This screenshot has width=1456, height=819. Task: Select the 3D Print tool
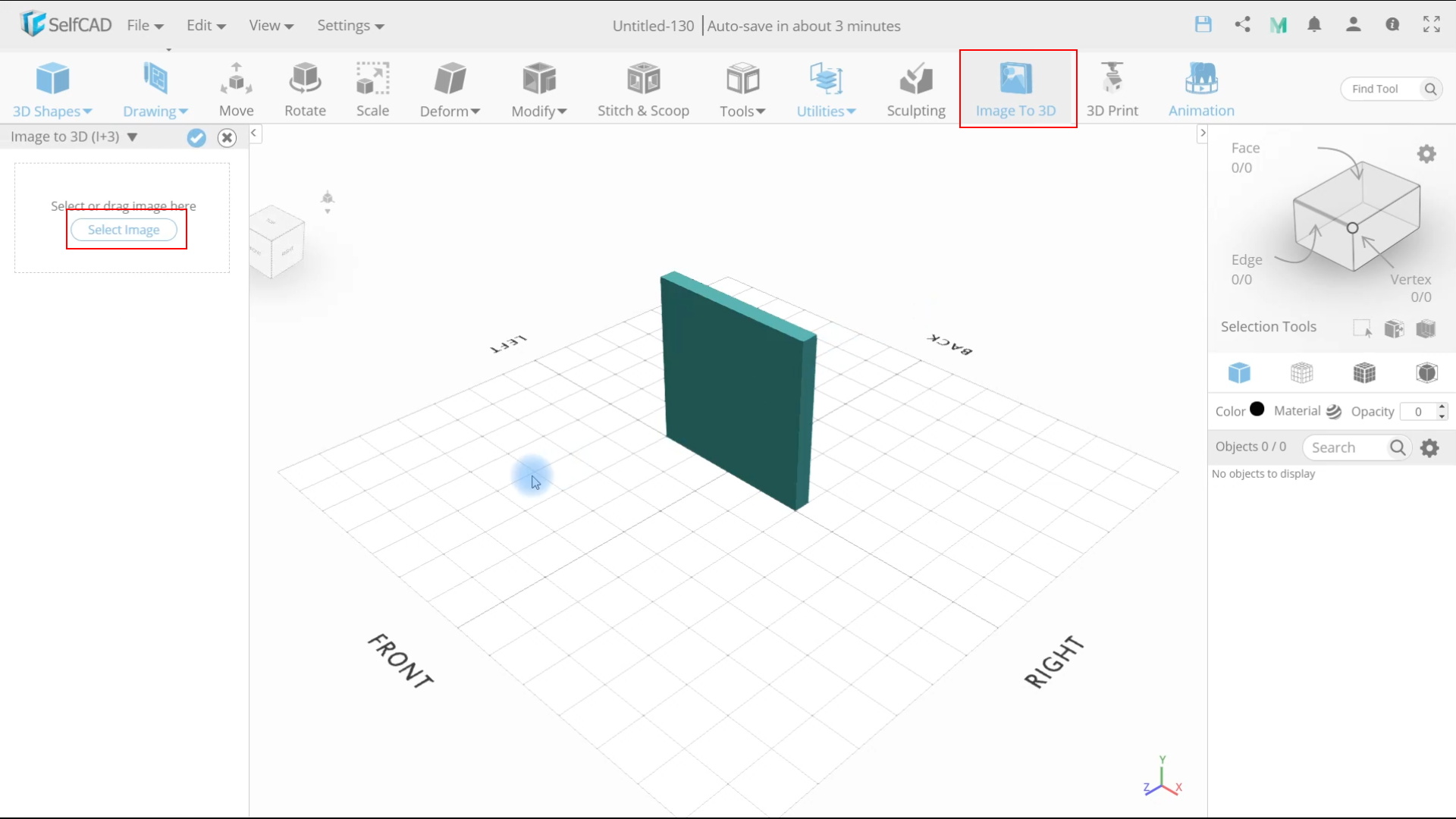tap(1112, 89)
